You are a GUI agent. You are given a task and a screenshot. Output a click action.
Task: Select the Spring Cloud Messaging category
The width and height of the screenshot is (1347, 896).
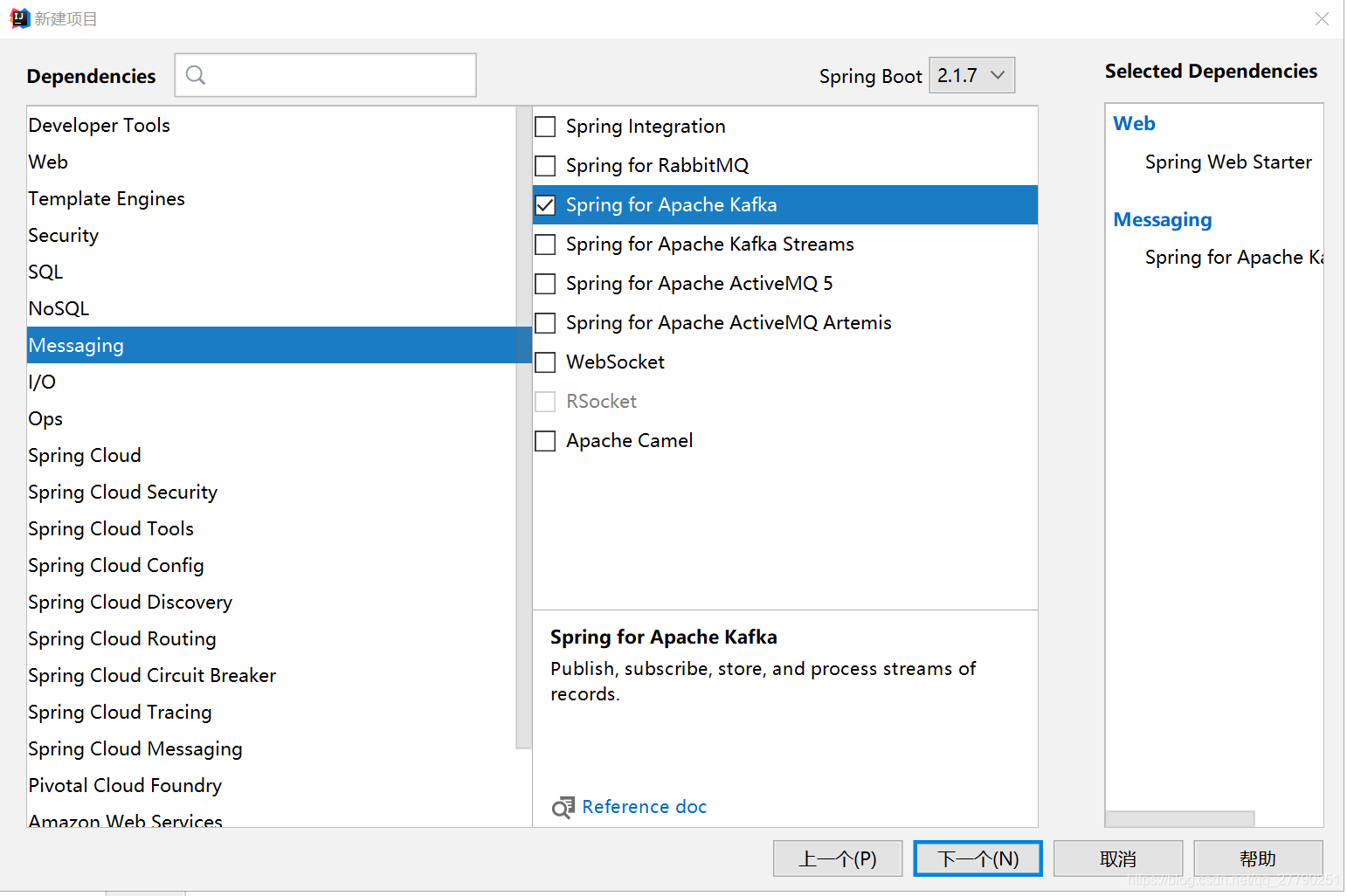click(x=272, y=748)
